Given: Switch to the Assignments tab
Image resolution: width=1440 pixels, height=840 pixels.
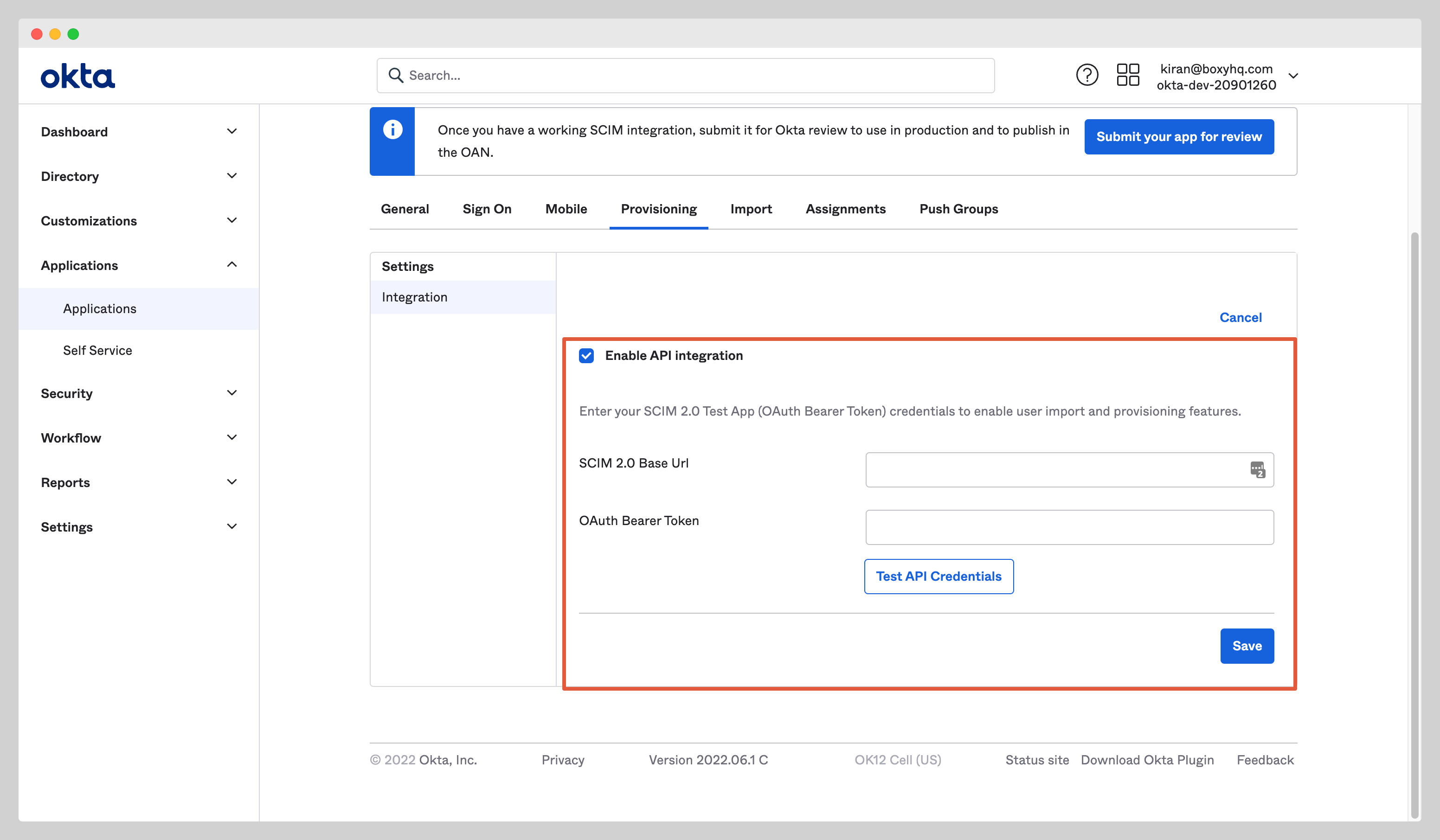Looking at the screenshot, I should click(x=846, y=209).
